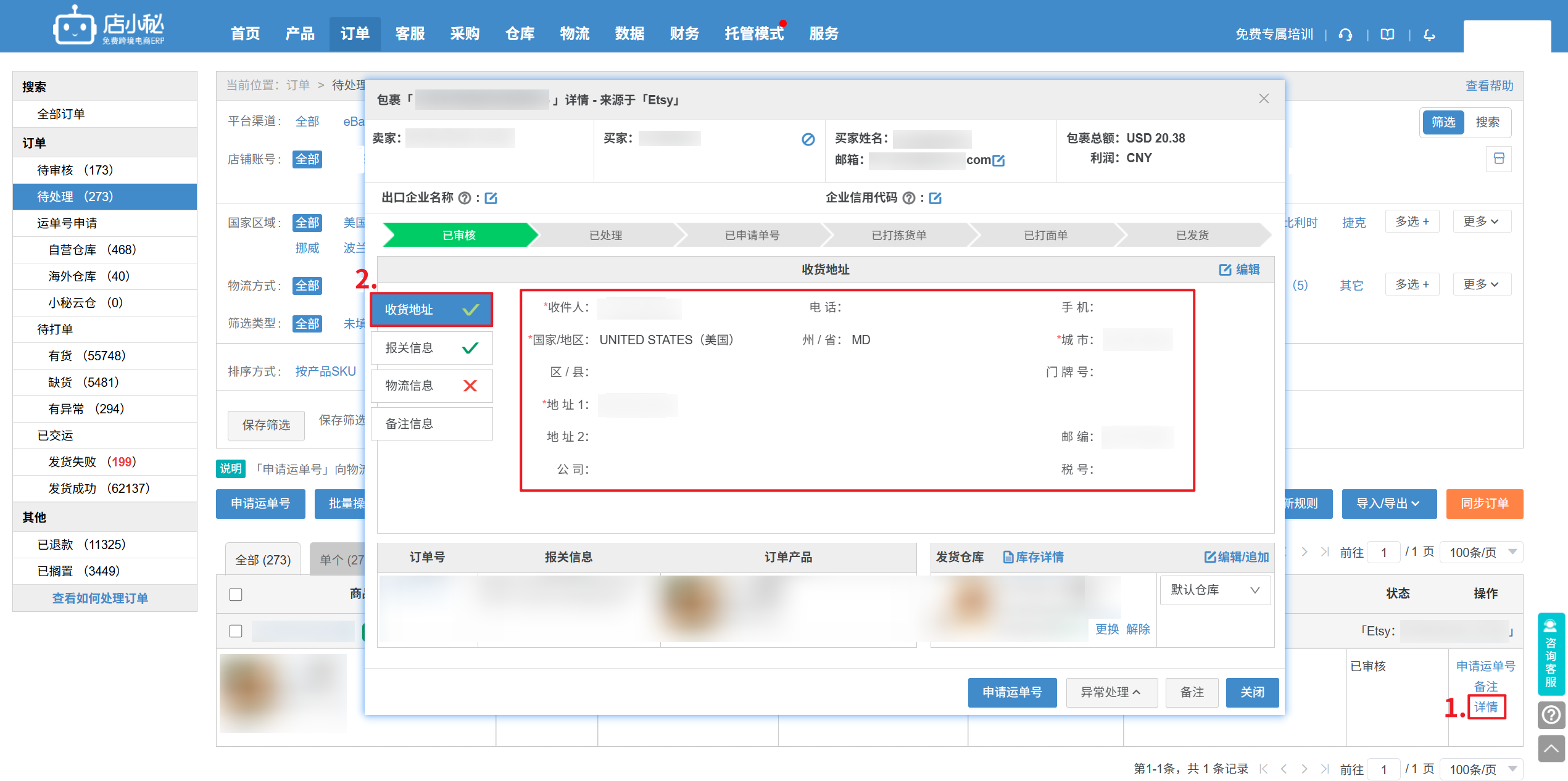The width and height of the screenshot is (1568, 781).
Task: Toggle the select-all orders checkbox
Action: pos(236,594)
